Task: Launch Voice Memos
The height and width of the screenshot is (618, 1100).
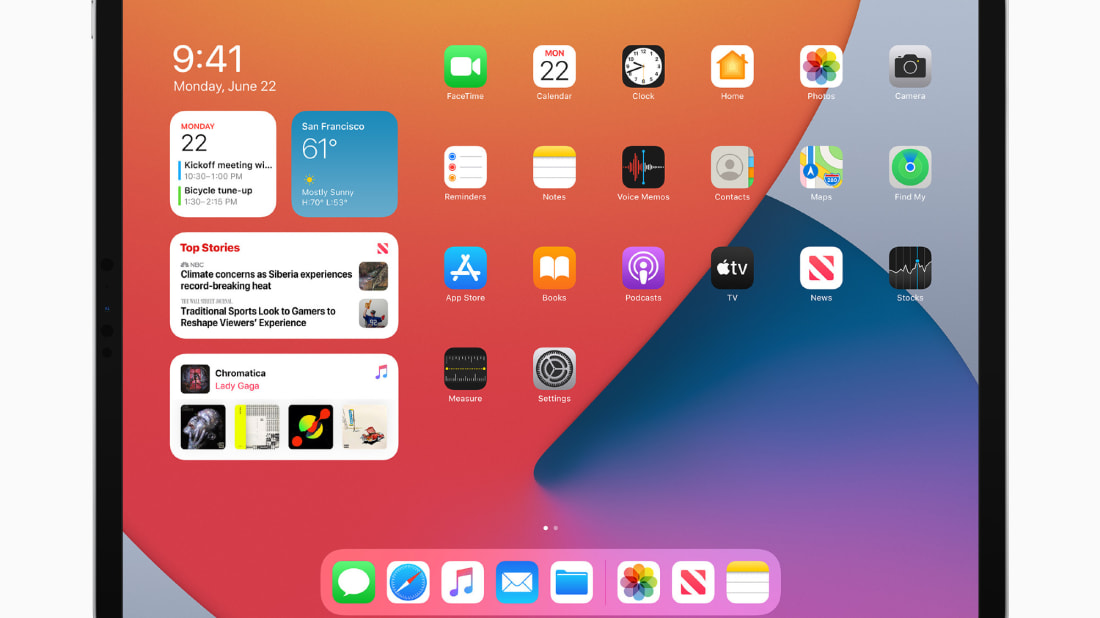Action: click(x=643, y=168)
